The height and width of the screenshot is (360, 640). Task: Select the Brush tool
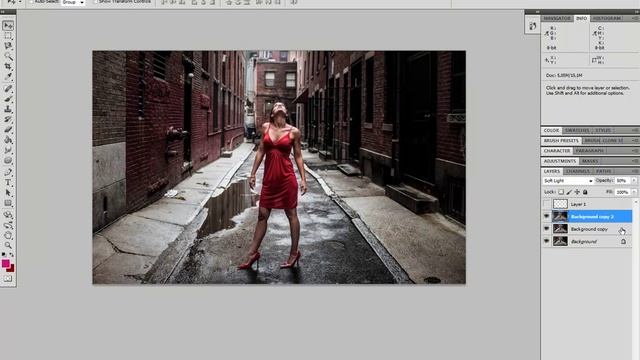8,99
